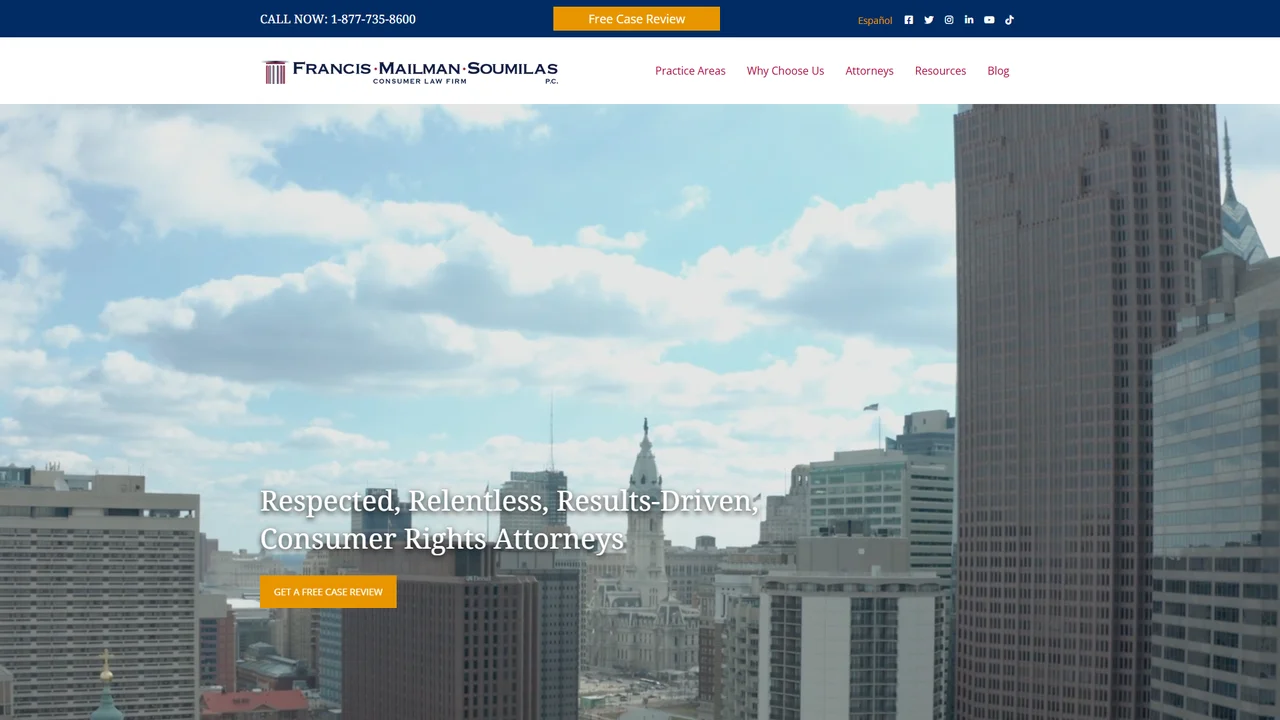Open the firm's Facebook page icon
The image size is (1280, 720).
[x=908, y=20]
